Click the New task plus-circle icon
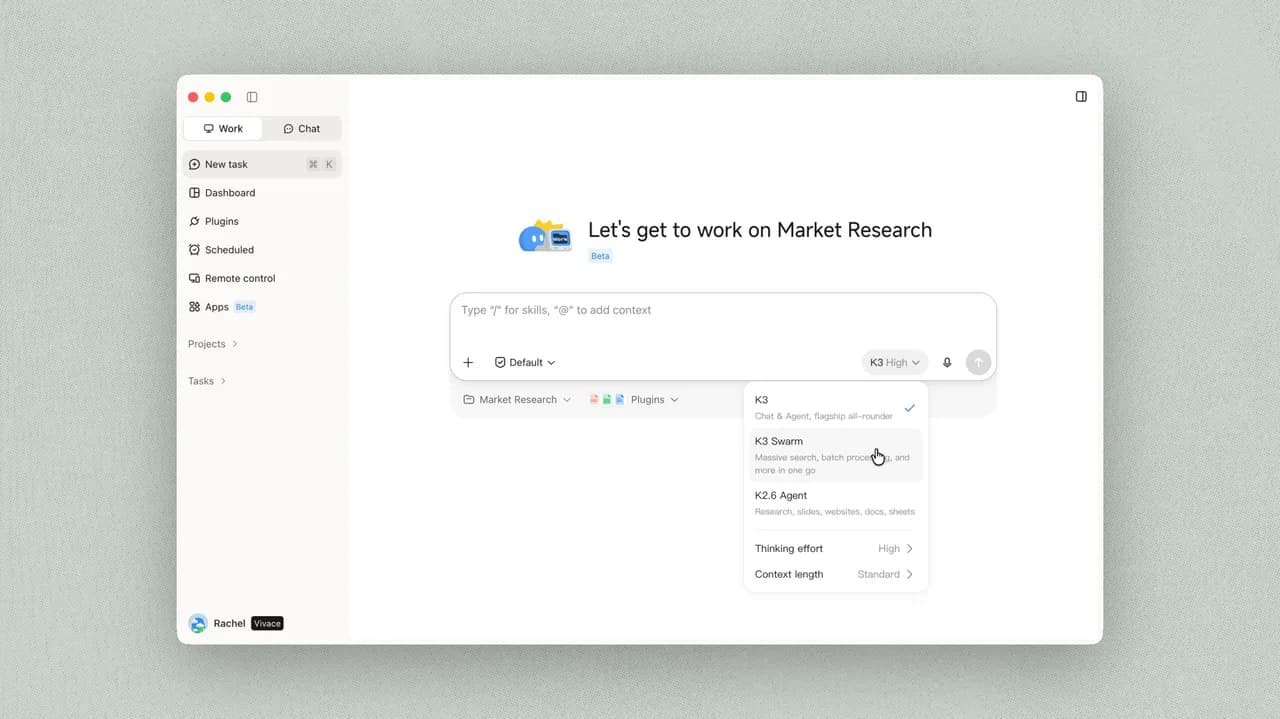 pos(195,164)
